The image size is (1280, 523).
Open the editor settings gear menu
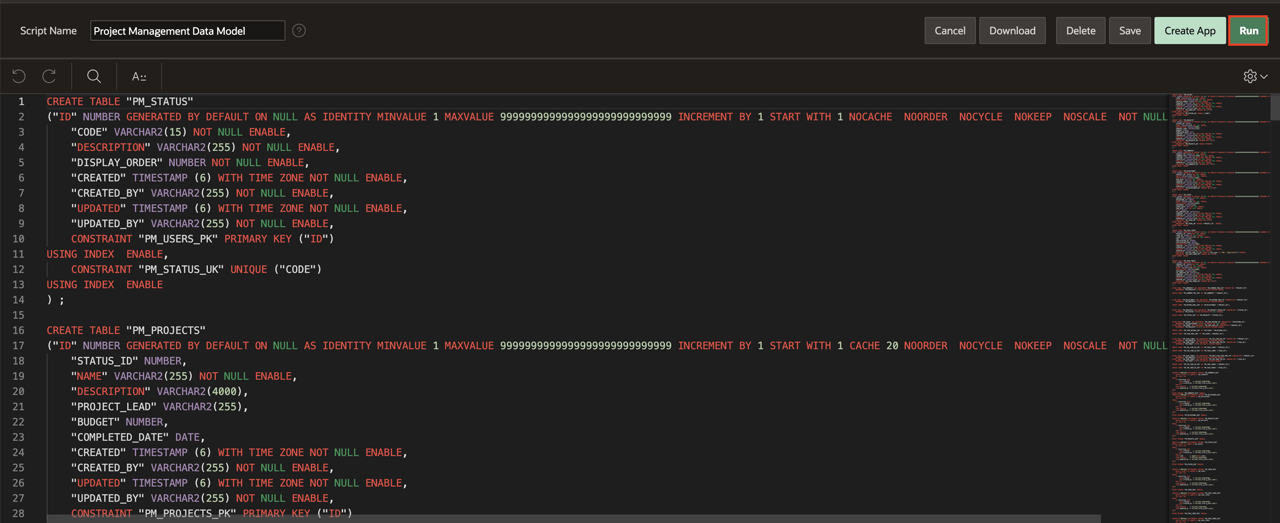click(1254, 76)
